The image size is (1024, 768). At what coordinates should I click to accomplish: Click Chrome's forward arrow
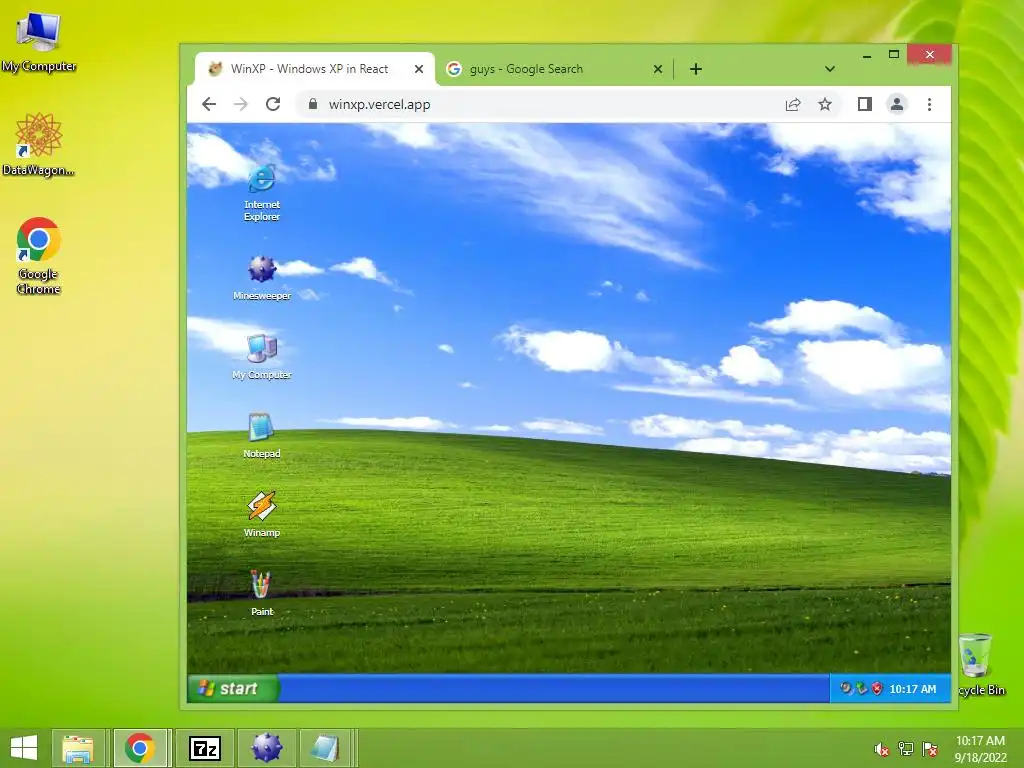point(241,104)
